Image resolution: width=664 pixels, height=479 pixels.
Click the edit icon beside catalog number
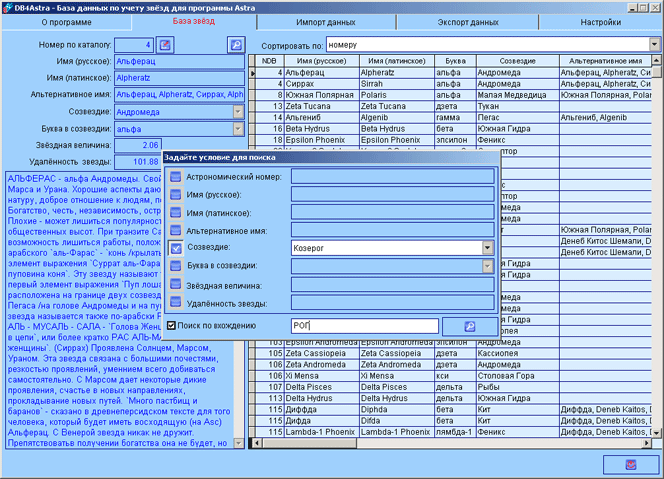[165, 45]
